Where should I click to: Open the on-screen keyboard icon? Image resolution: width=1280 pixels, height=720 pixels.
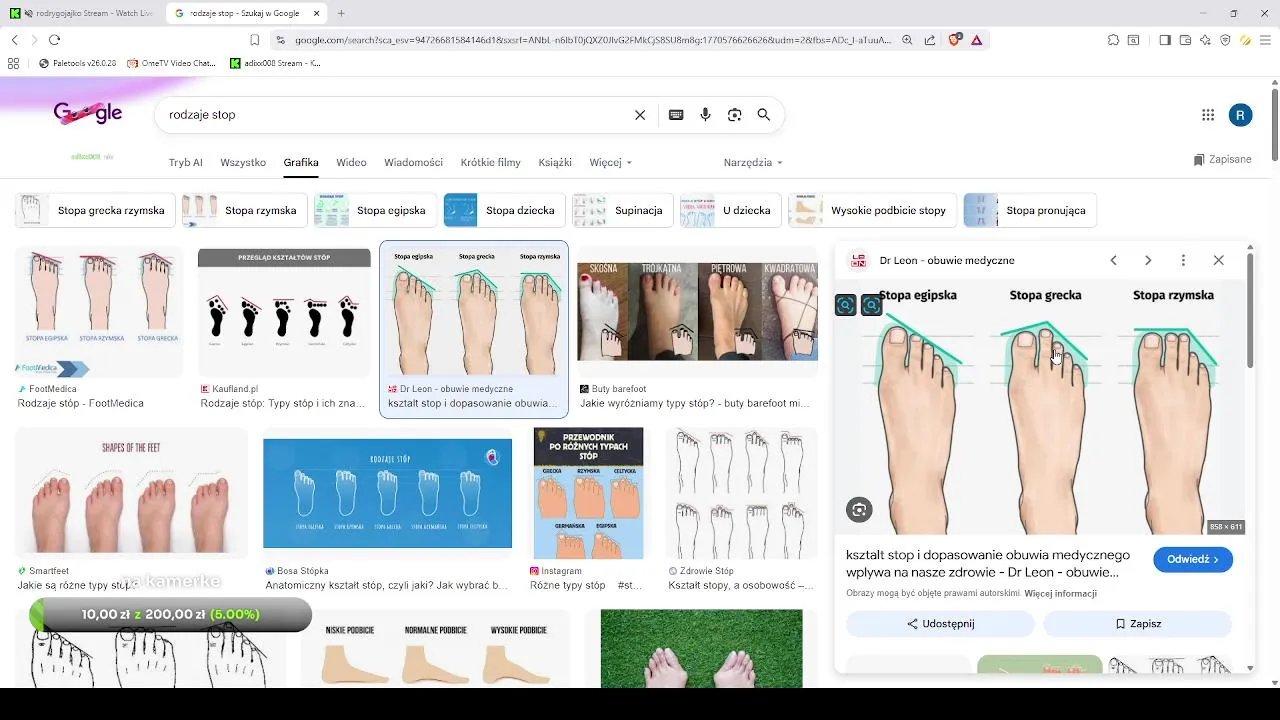pos(676,115)
